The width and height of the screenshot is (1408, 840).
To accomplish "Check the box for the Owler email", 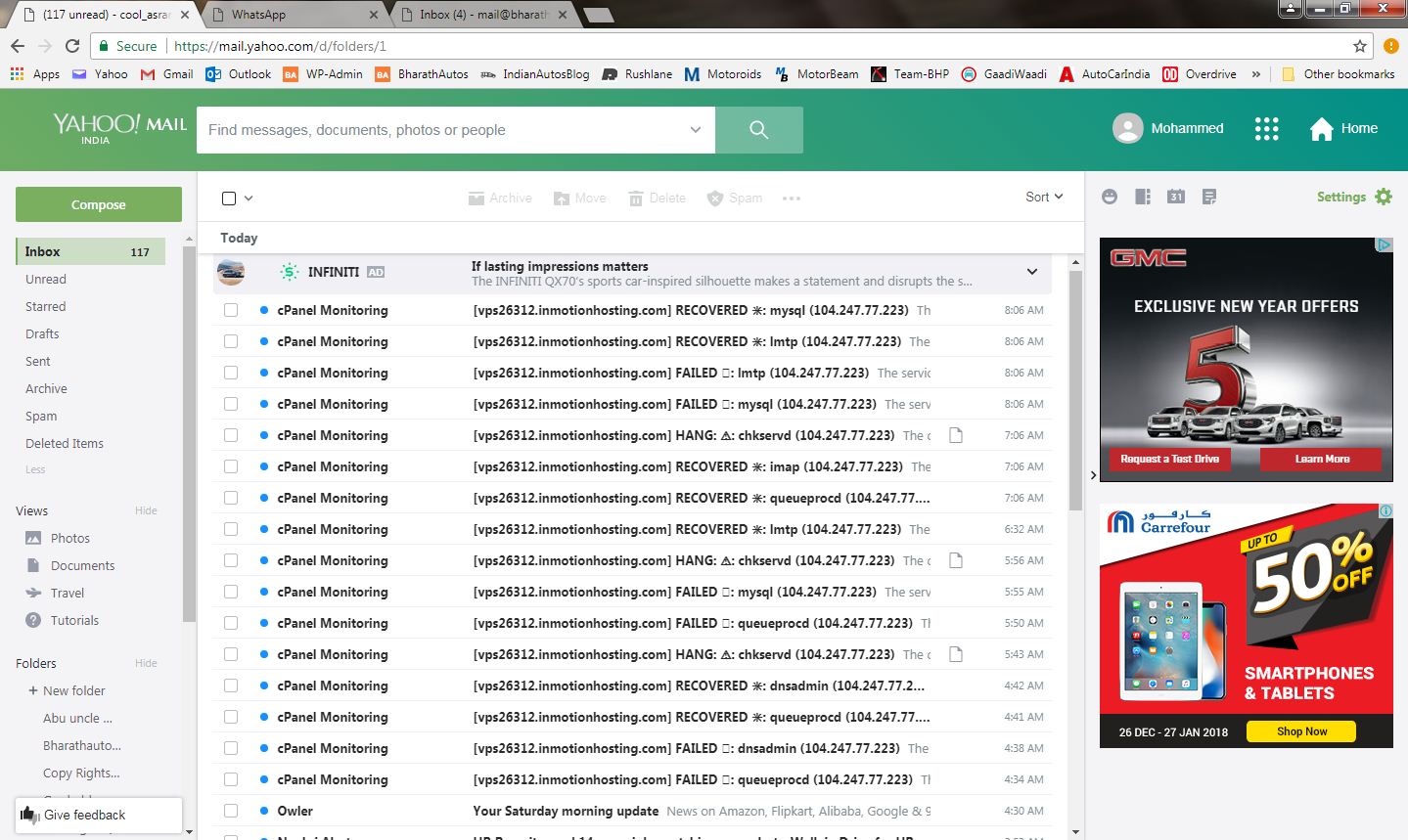I will pos(231,811).
